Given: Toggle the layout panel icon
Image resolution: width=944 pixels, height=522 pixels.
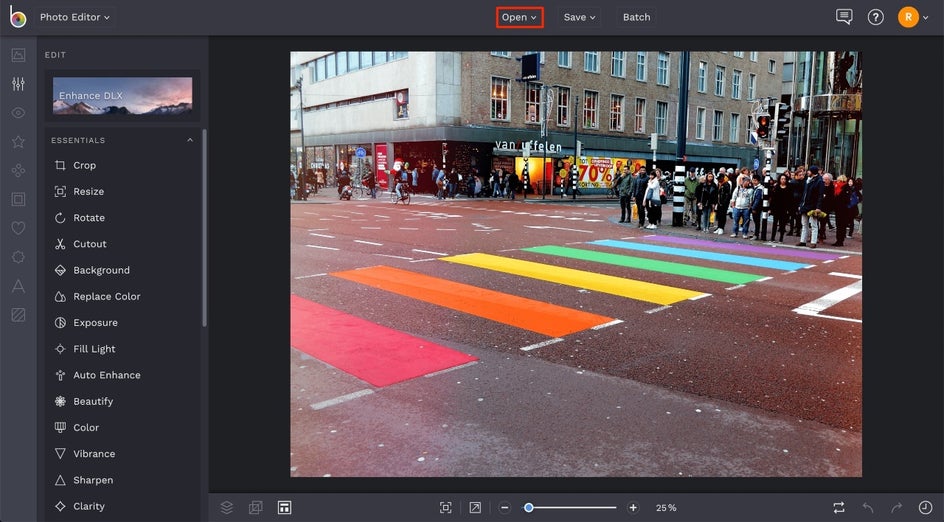Looking at the screenshot, I should (284, 508).
